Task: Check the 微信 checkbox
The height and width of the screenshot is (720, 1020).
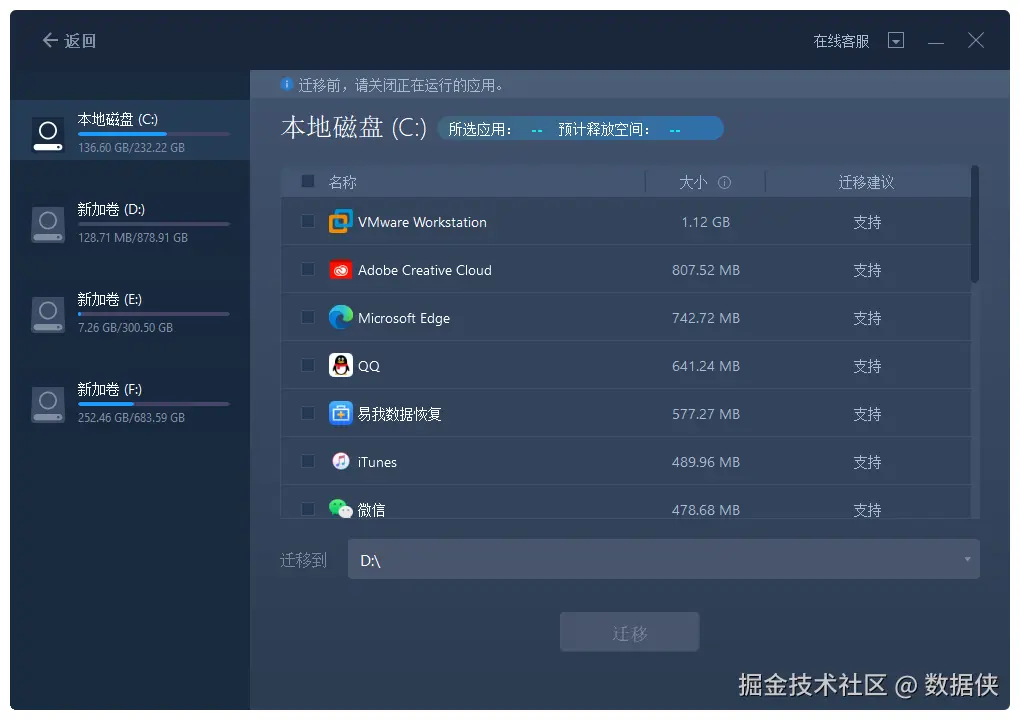Action: [x=308, y=509]
